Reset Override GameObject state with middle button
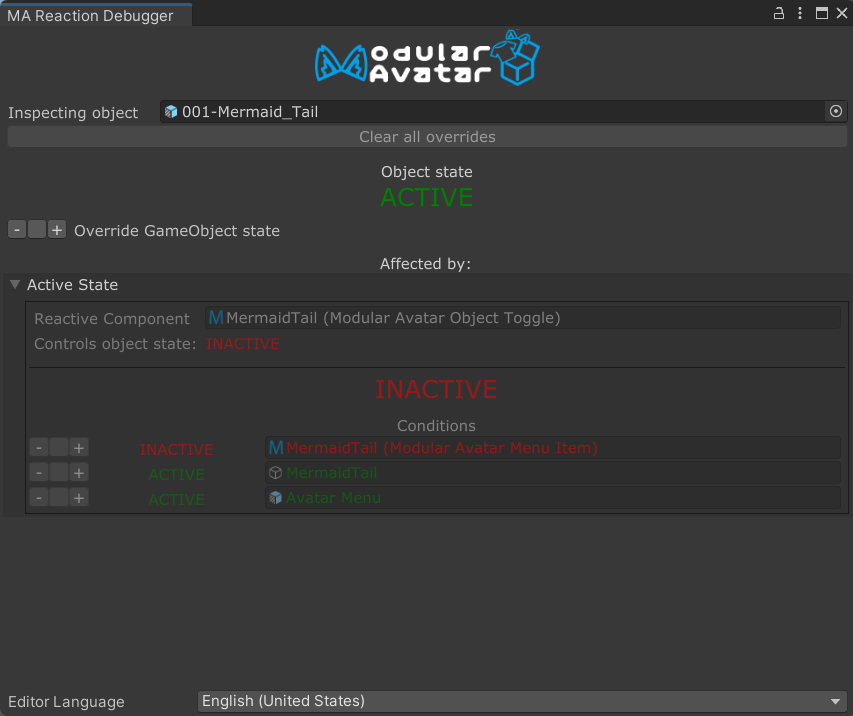Image resolution: width=853 pixels, height=716 pixels. 36,230
